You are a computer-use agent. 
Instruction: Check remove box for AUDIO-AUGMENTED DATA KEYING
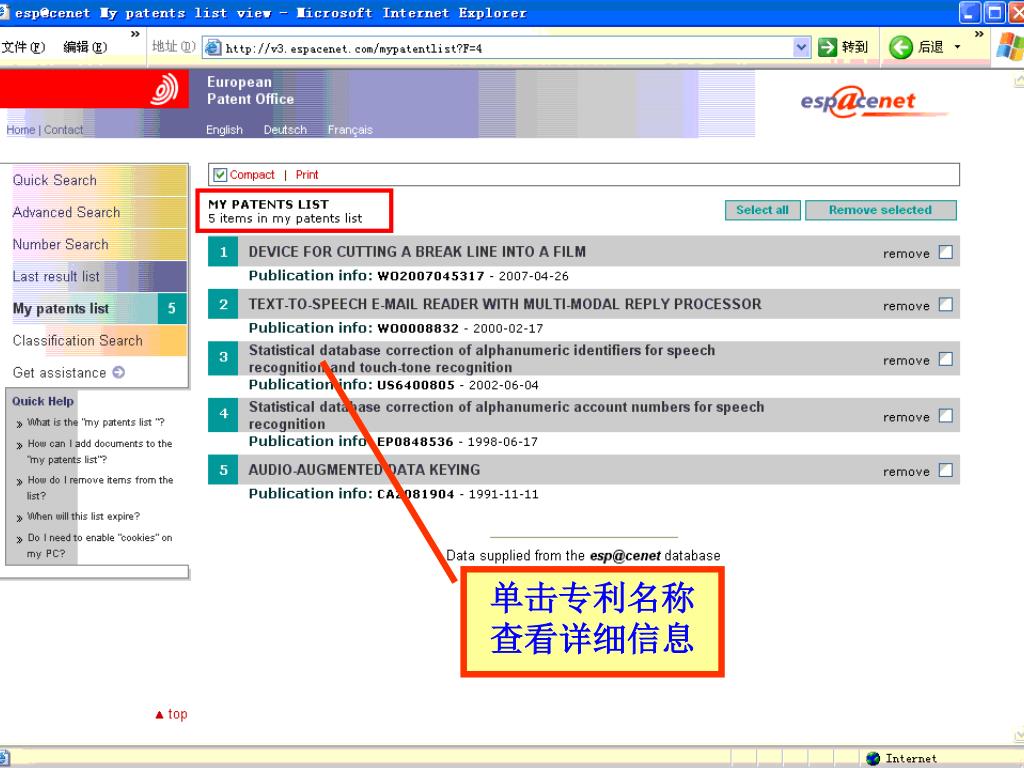(946, 470)
